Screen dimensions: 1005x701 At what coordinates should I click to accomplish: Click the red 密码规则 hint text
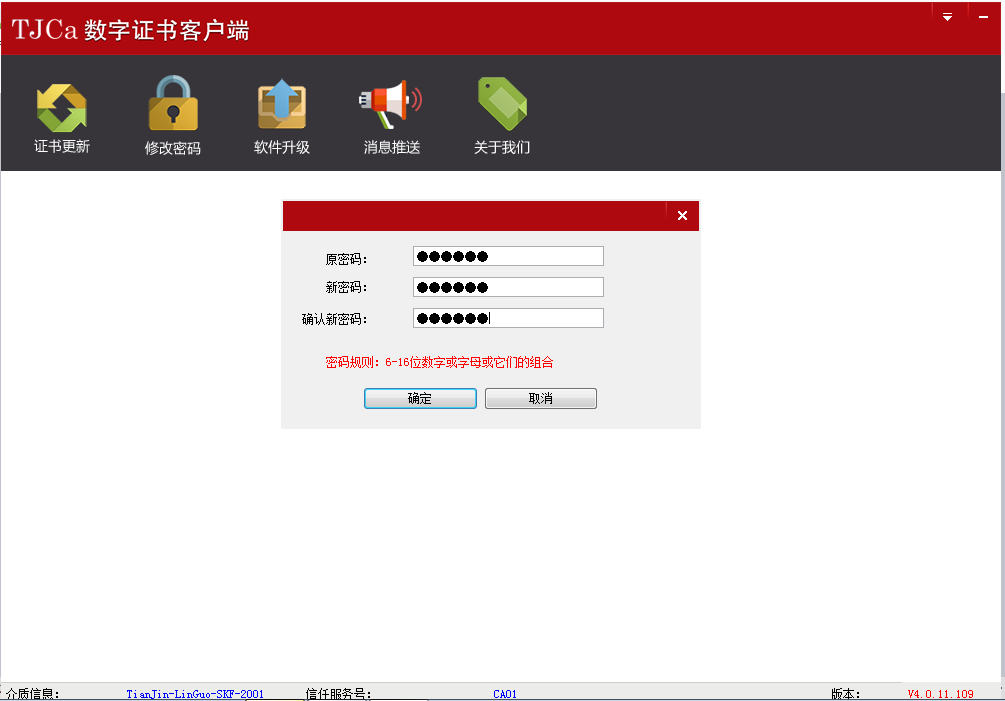click(x=439, y=362)
